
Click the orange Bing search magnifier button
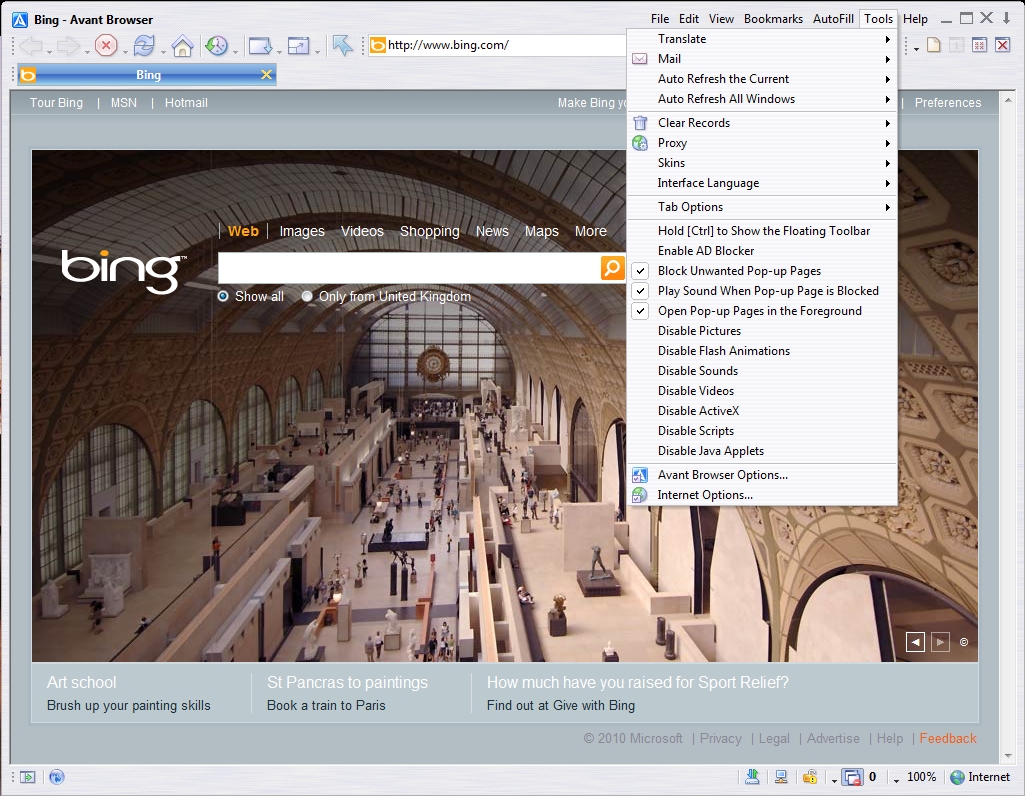point(613,268)
